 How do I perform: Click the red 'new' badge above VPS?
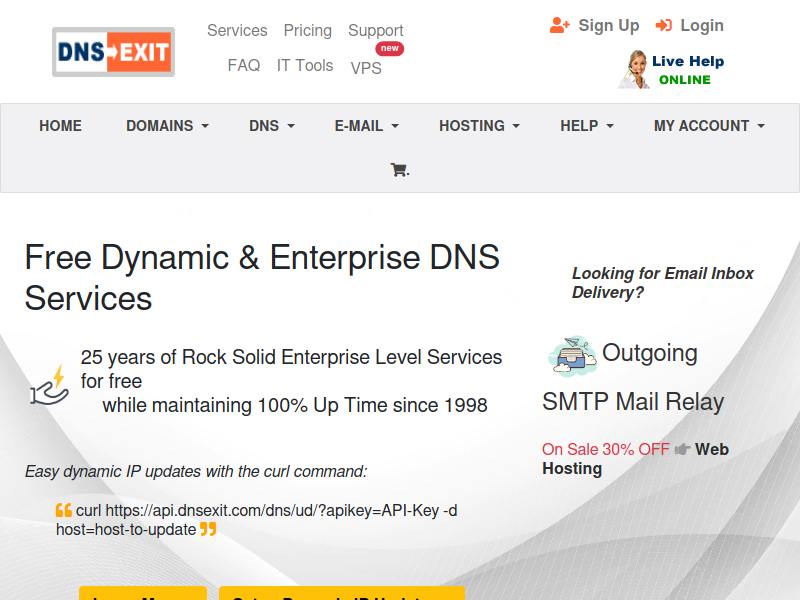coord(390,48)
